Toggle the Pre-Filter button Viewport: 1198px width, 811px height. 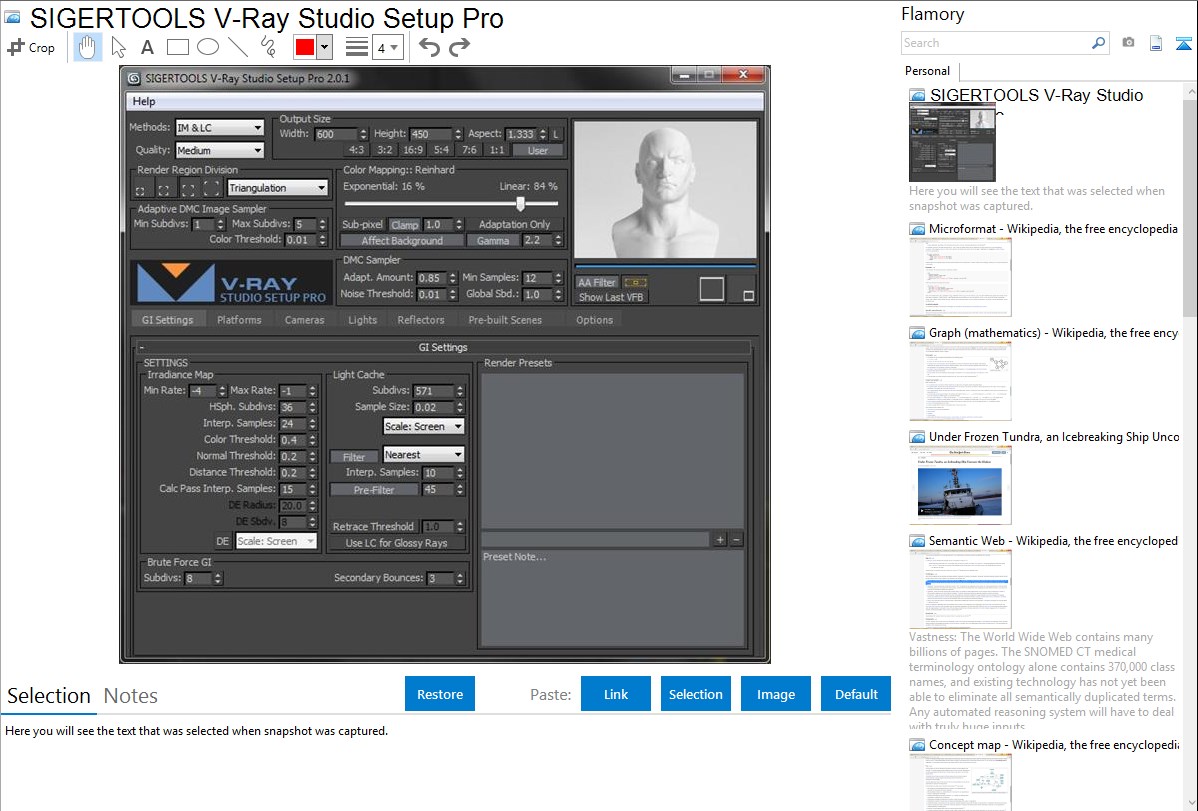coord(374,490)
